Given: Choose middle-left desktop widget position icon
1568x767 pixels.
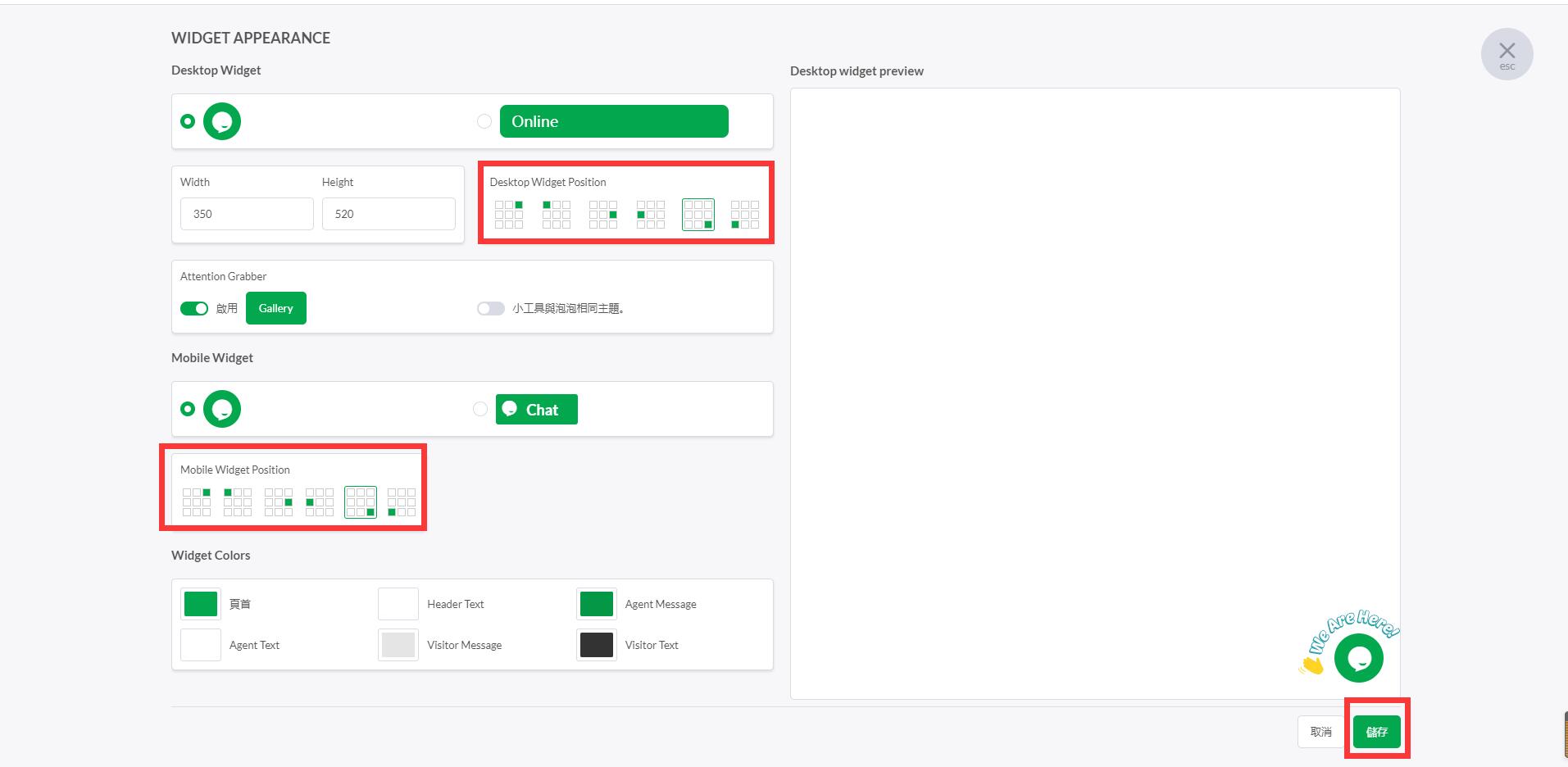Looking at the screenshot, I should click(x=651, y=215).
